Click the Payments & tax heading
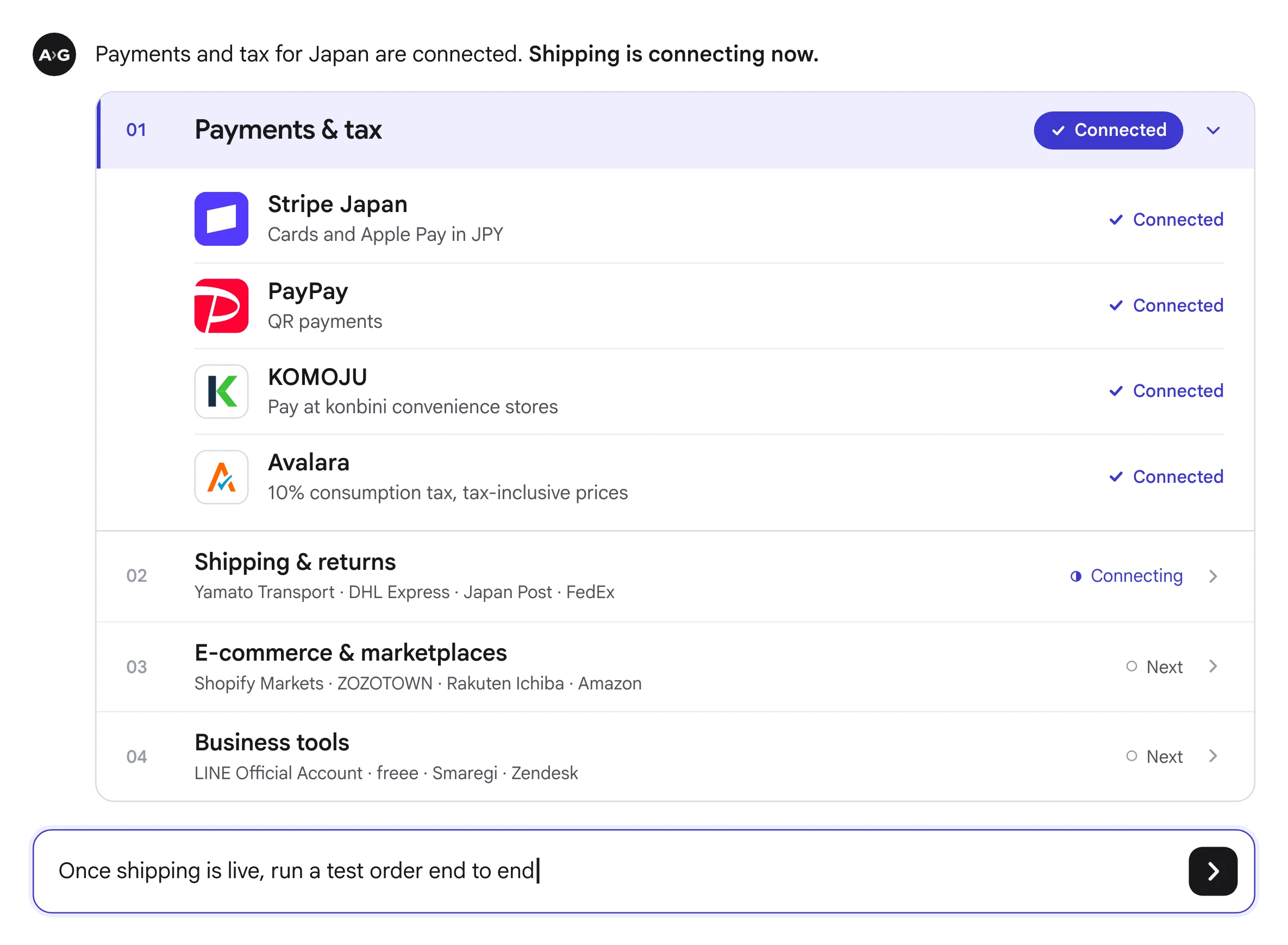The width and height of the screenshot is (1288, 945). 288,130
